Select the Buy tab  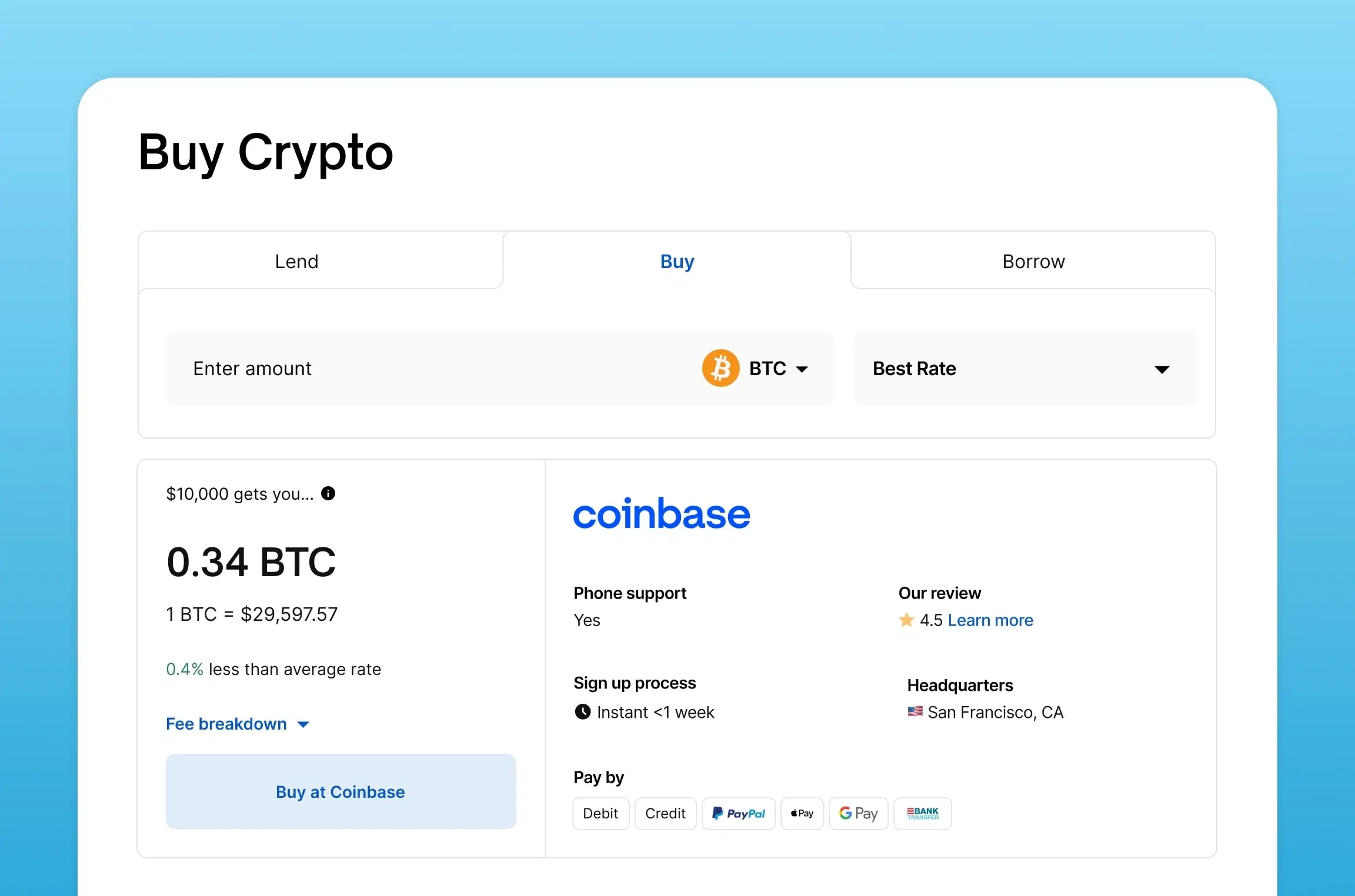pos(677,260)
